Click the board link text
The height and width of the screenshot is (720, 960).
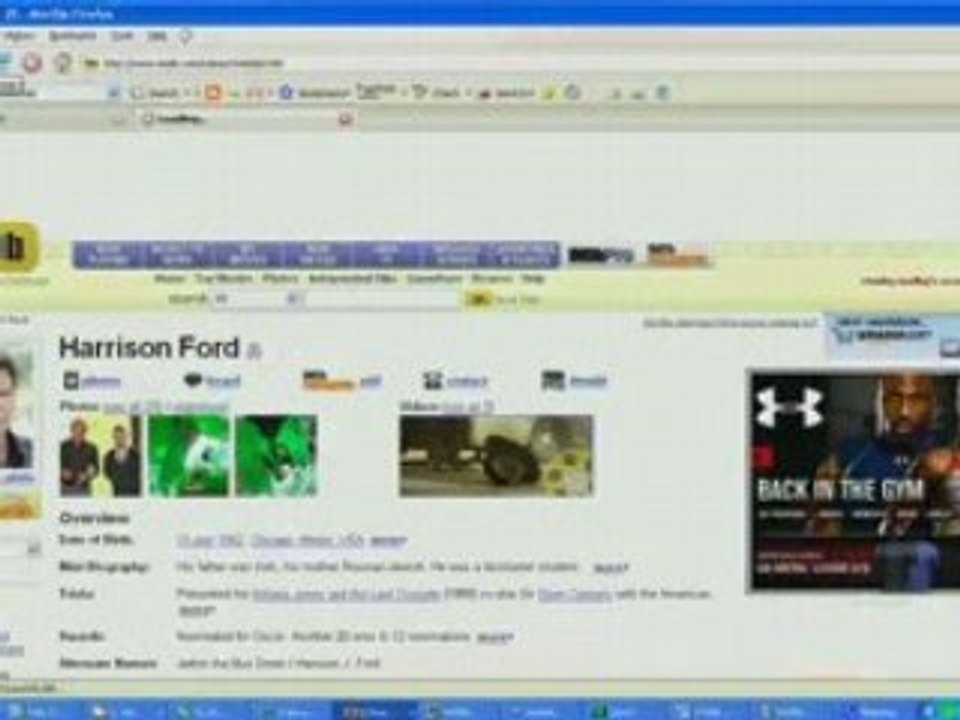[x=223, y=381]
